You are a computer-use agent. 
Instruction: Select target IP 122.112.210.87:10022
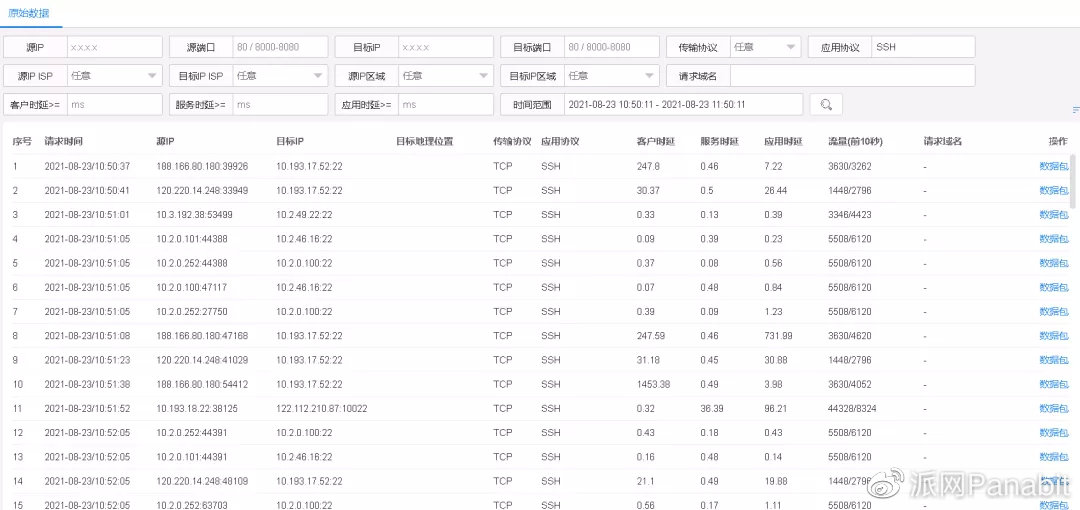click(322, 408)
